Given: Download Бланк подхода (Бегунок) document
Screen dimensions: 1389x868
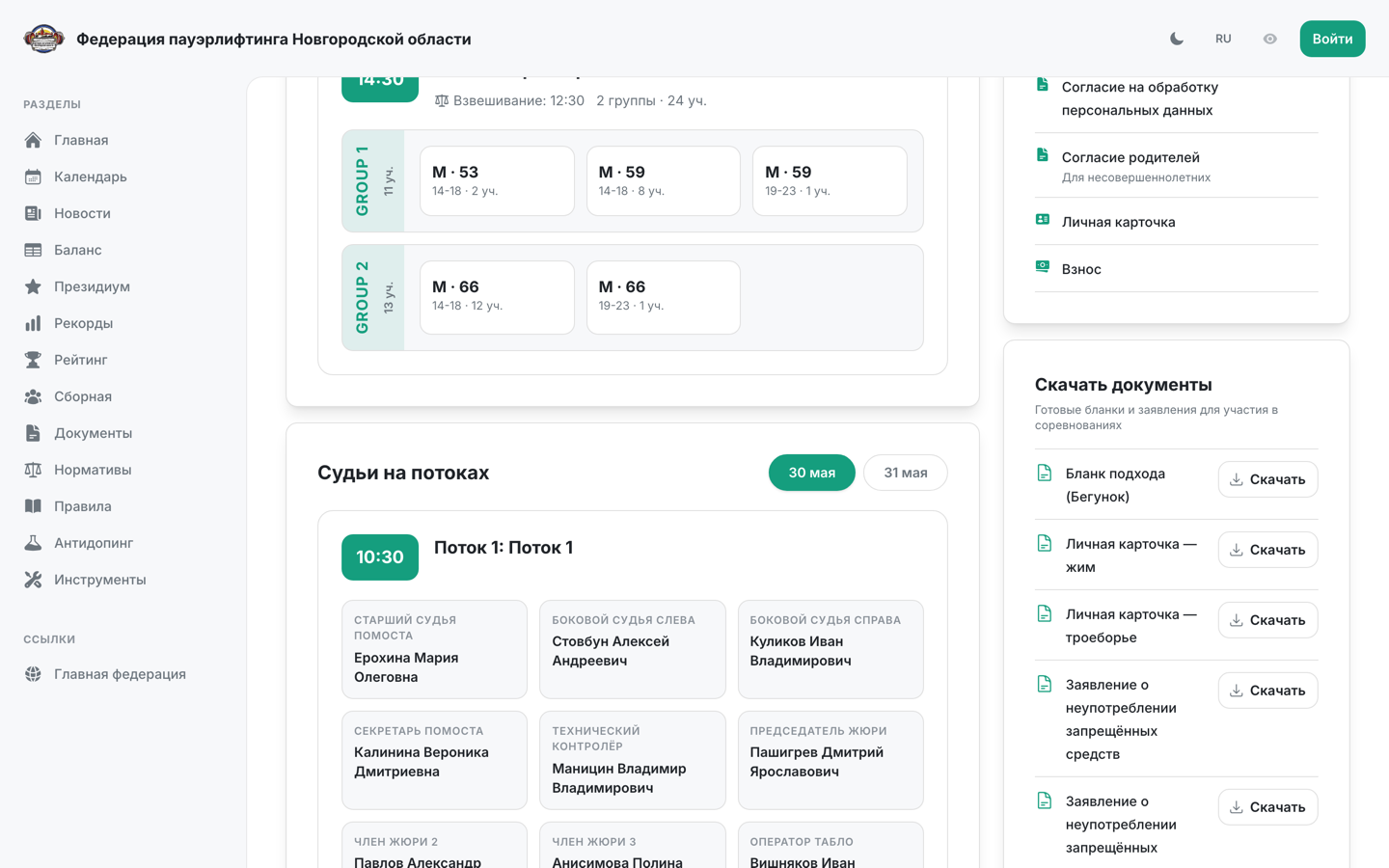Looking at the screenshot, I should pyautogui.click(x=1267, y=479).
